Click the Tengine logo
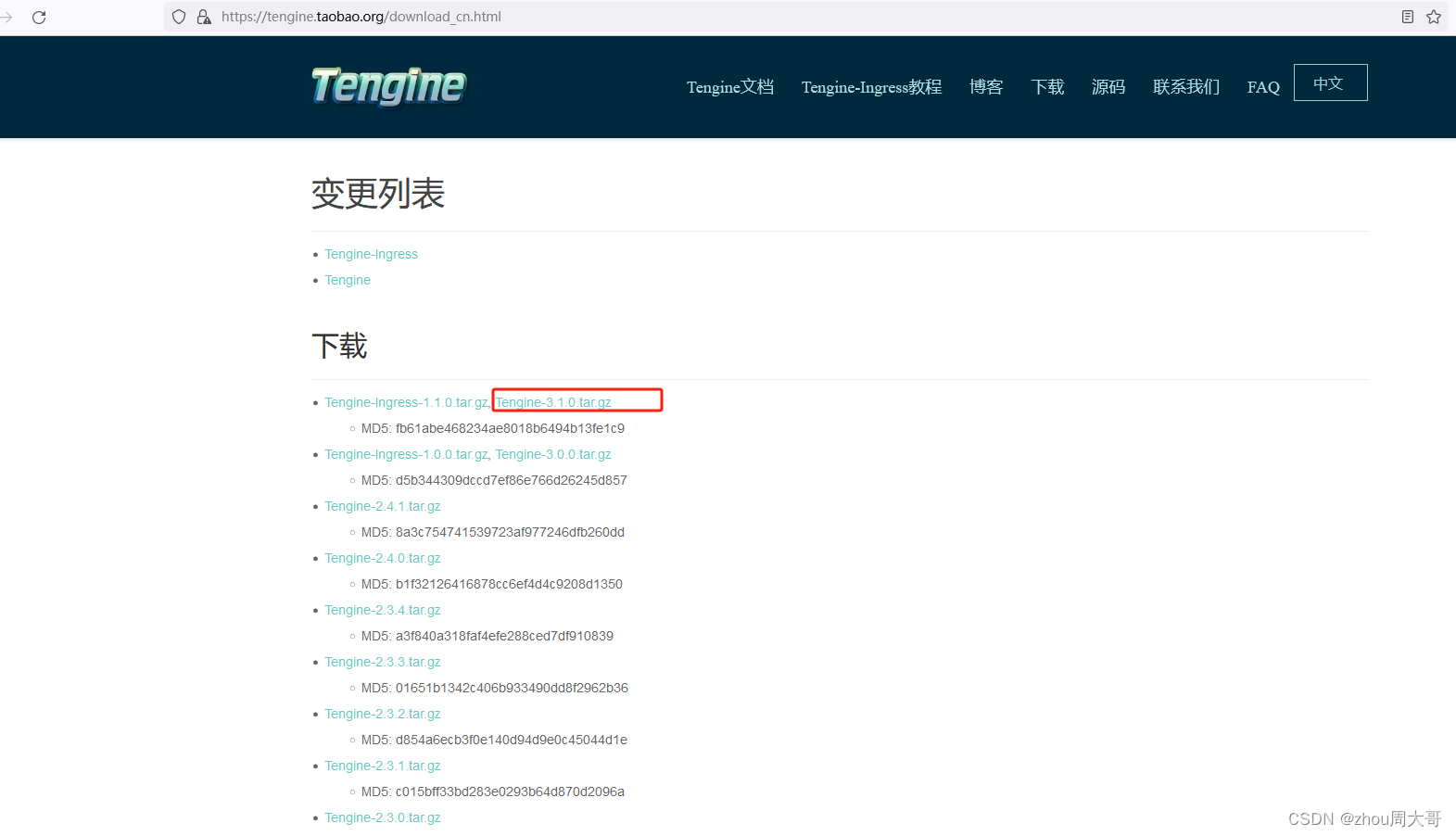 (x=389, y=86)
